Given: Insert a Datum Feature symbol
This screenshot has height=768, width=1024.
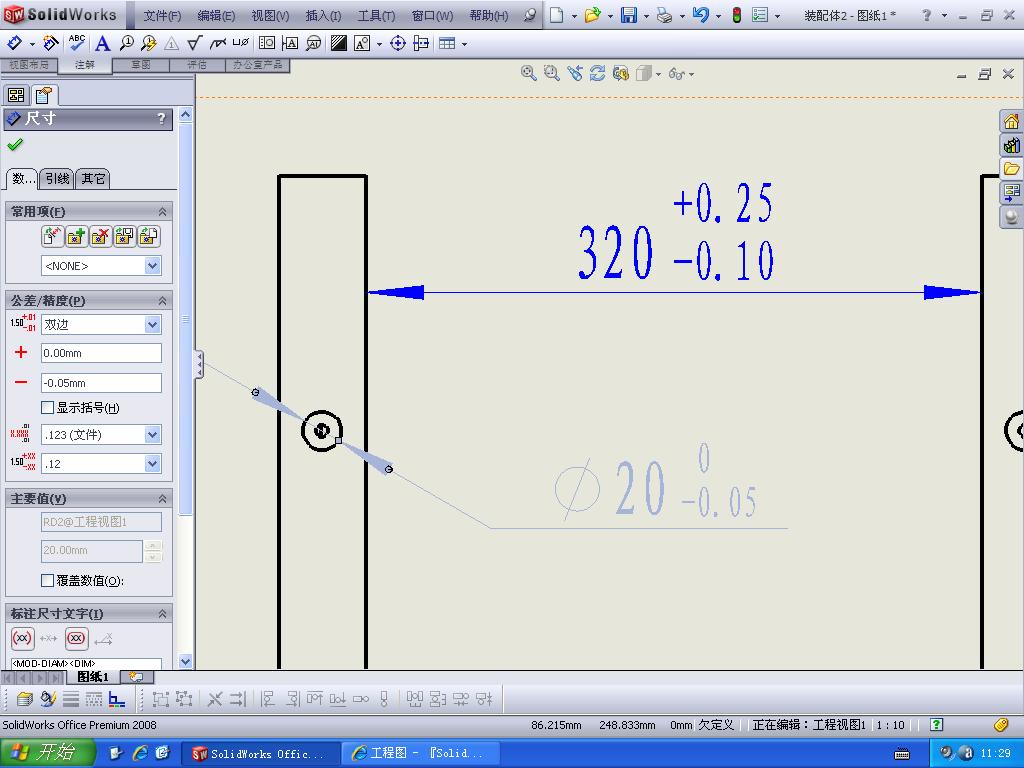Looking at the screenshot, I should coord(290,43).
